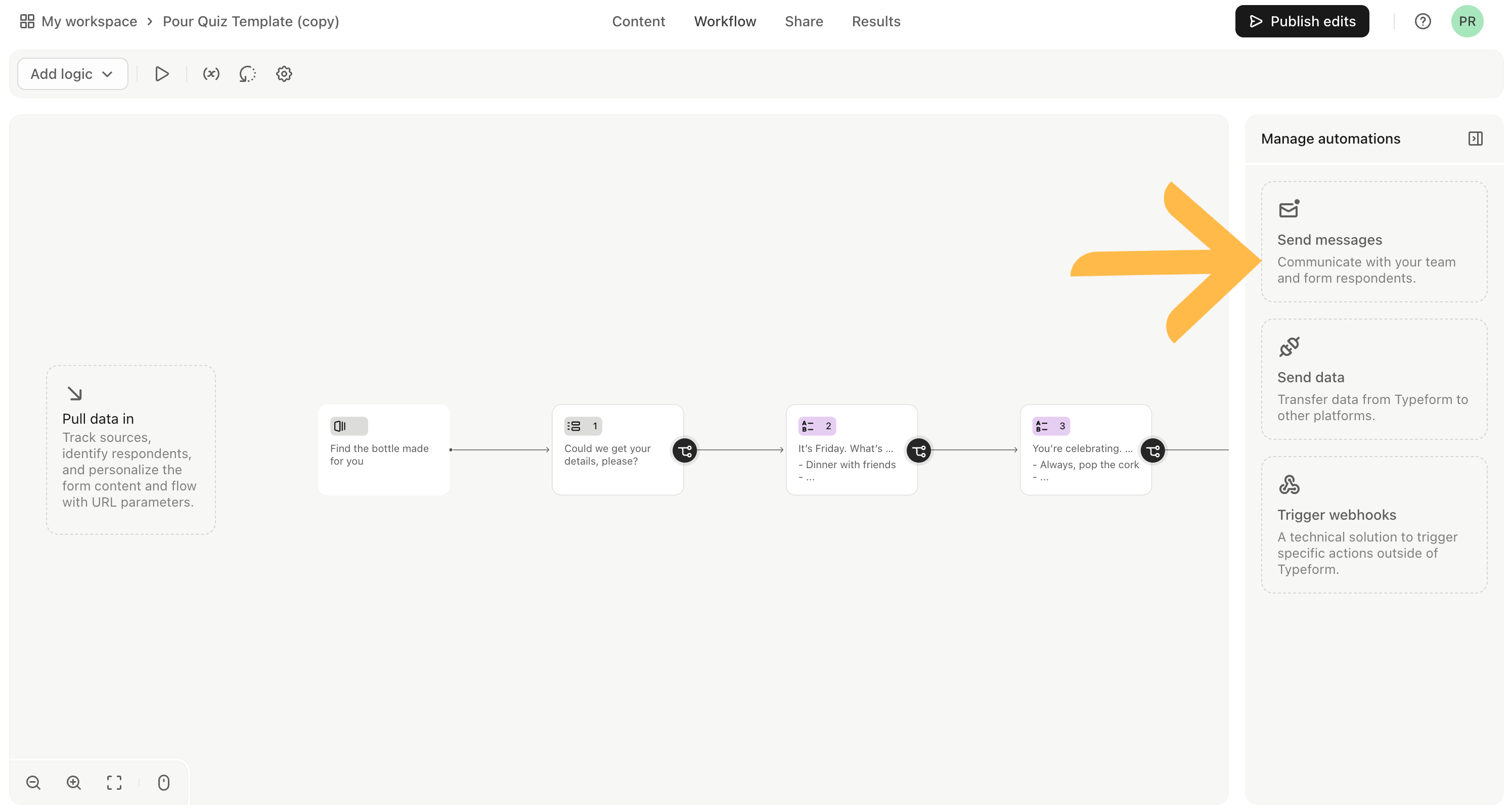Open branching logic on question 3

1153,451
